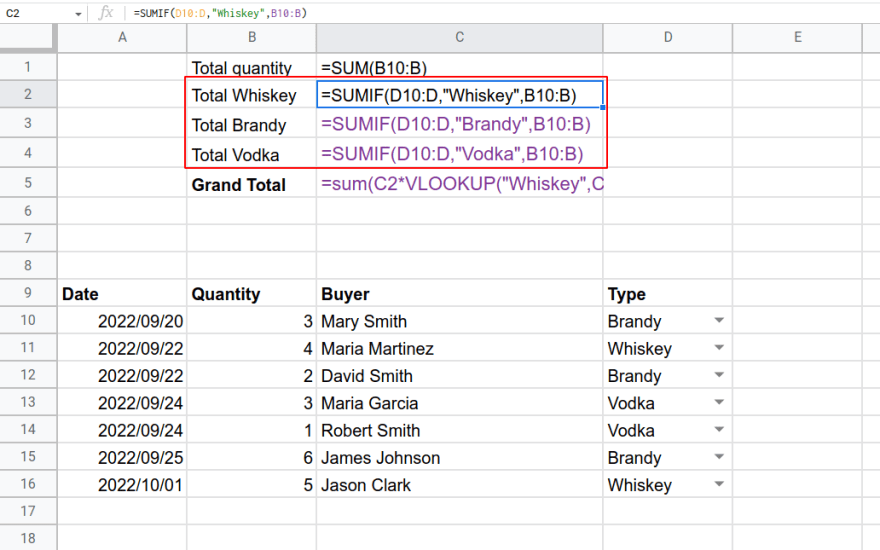Open Type dropdown for David Smith row

719,375
